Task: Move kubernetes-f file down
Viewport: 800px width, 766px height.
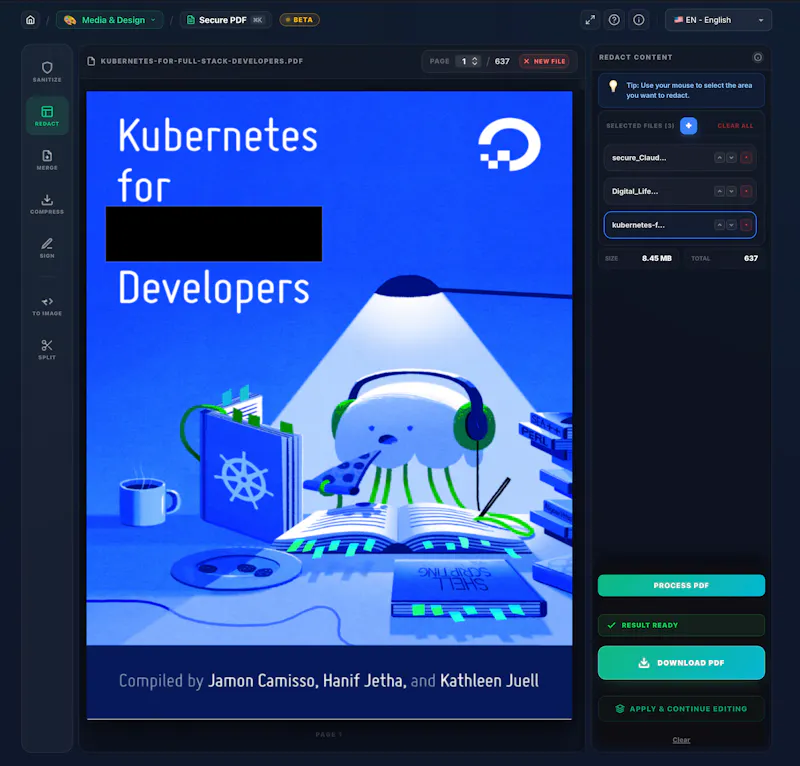Action: (x=731, y=225)
